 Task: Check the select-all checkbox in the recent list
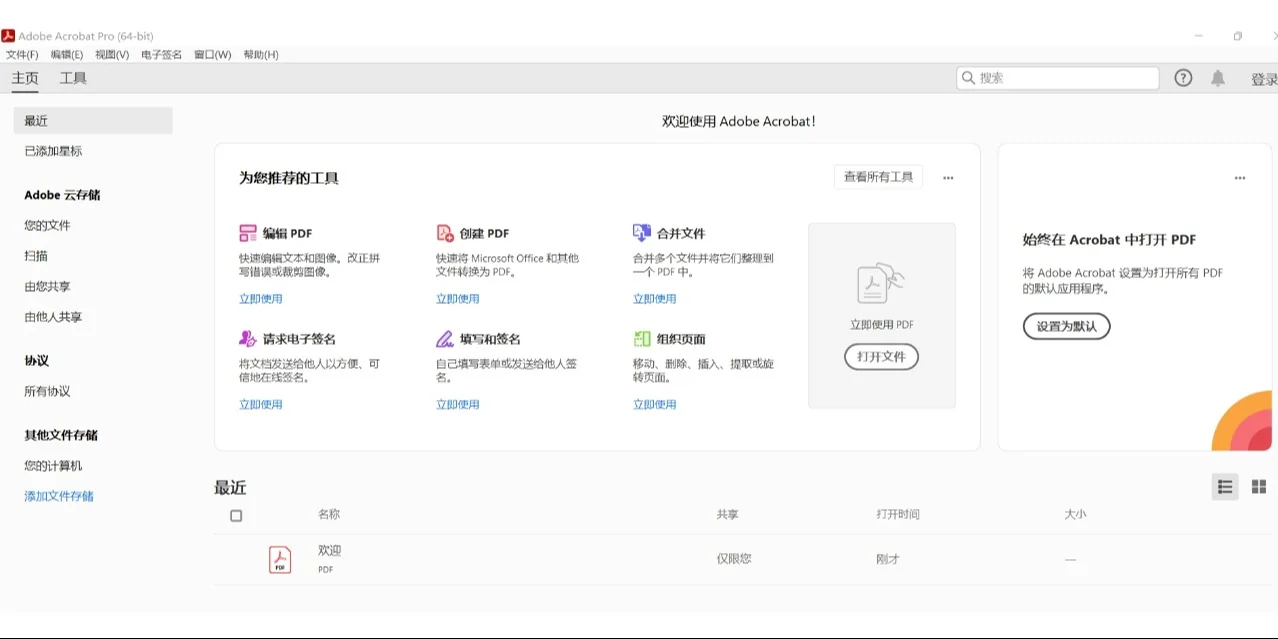[236, 515]
